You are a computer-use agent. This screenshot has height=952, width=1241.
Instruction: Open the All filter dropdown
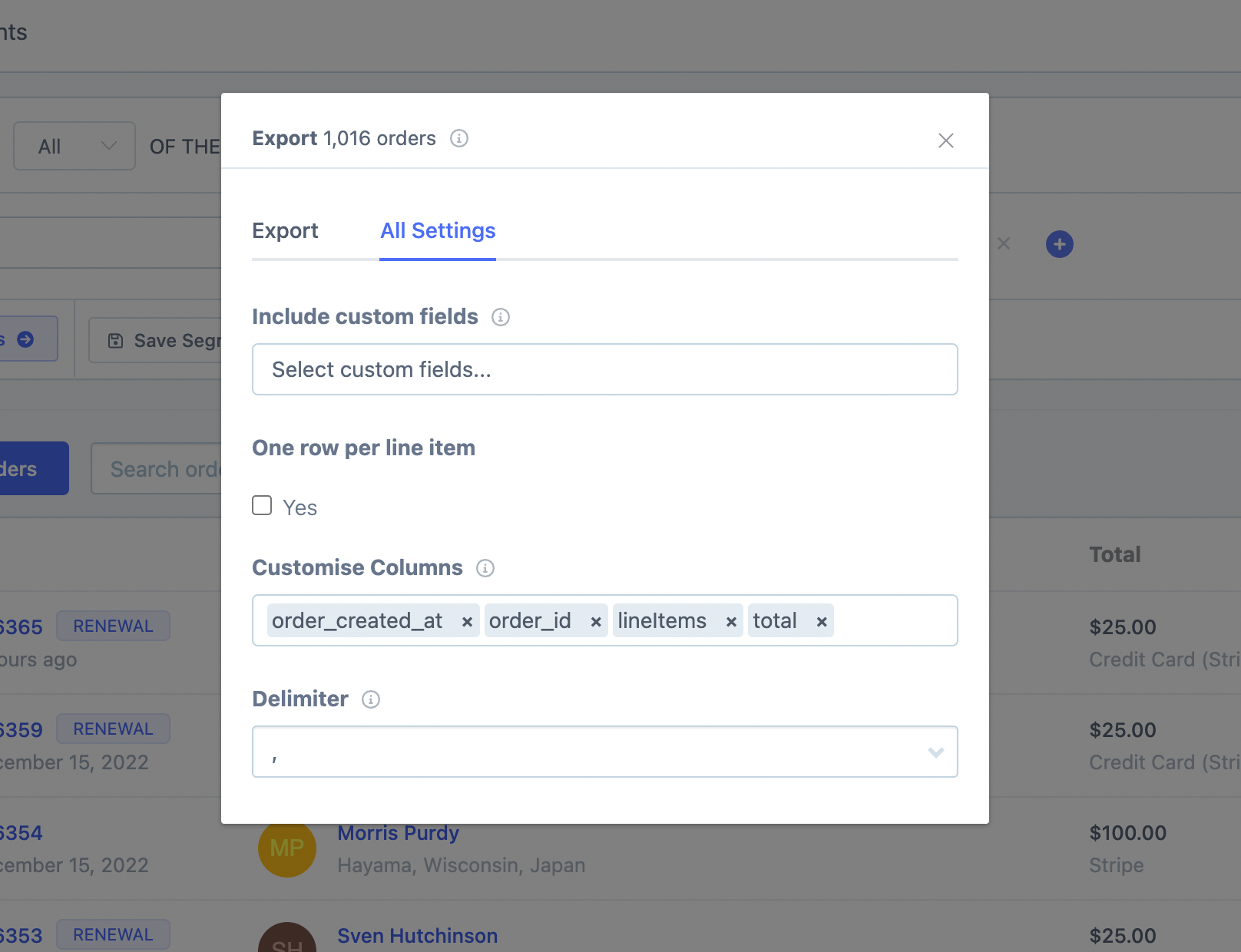74,146
